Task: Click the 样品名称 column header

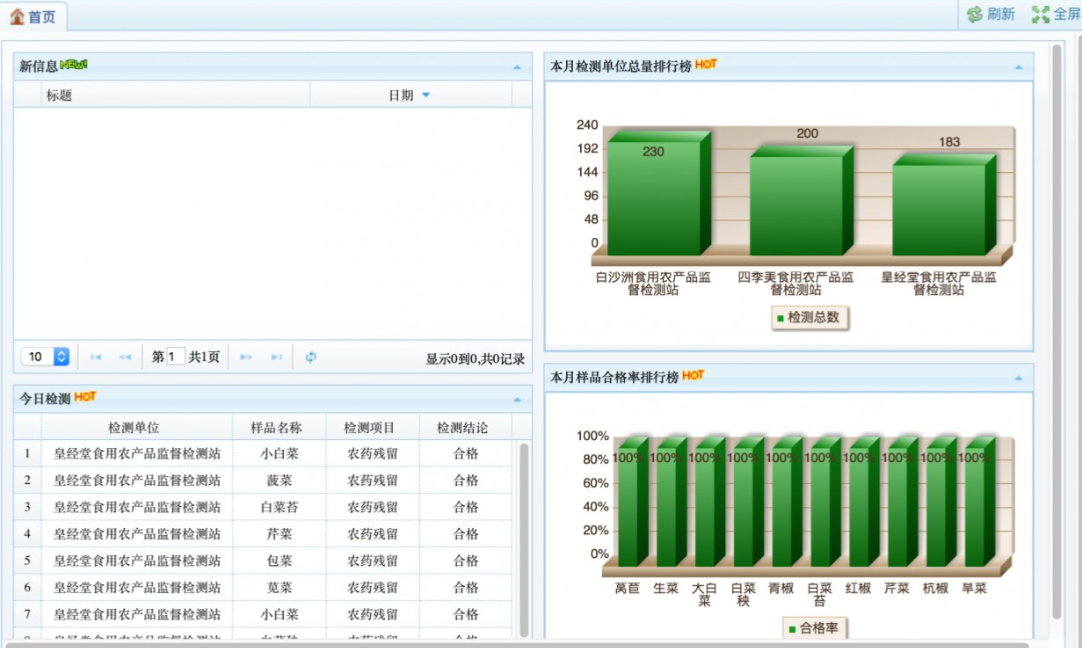Action: click(x=279, y=428)
